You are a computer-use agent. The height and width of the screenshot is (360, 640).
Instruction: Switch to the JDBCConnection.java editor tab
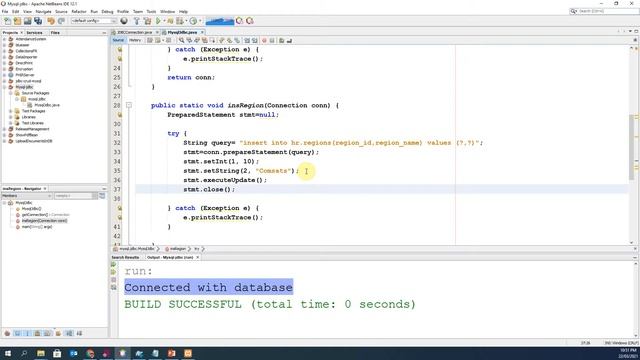tap(135, 32)
